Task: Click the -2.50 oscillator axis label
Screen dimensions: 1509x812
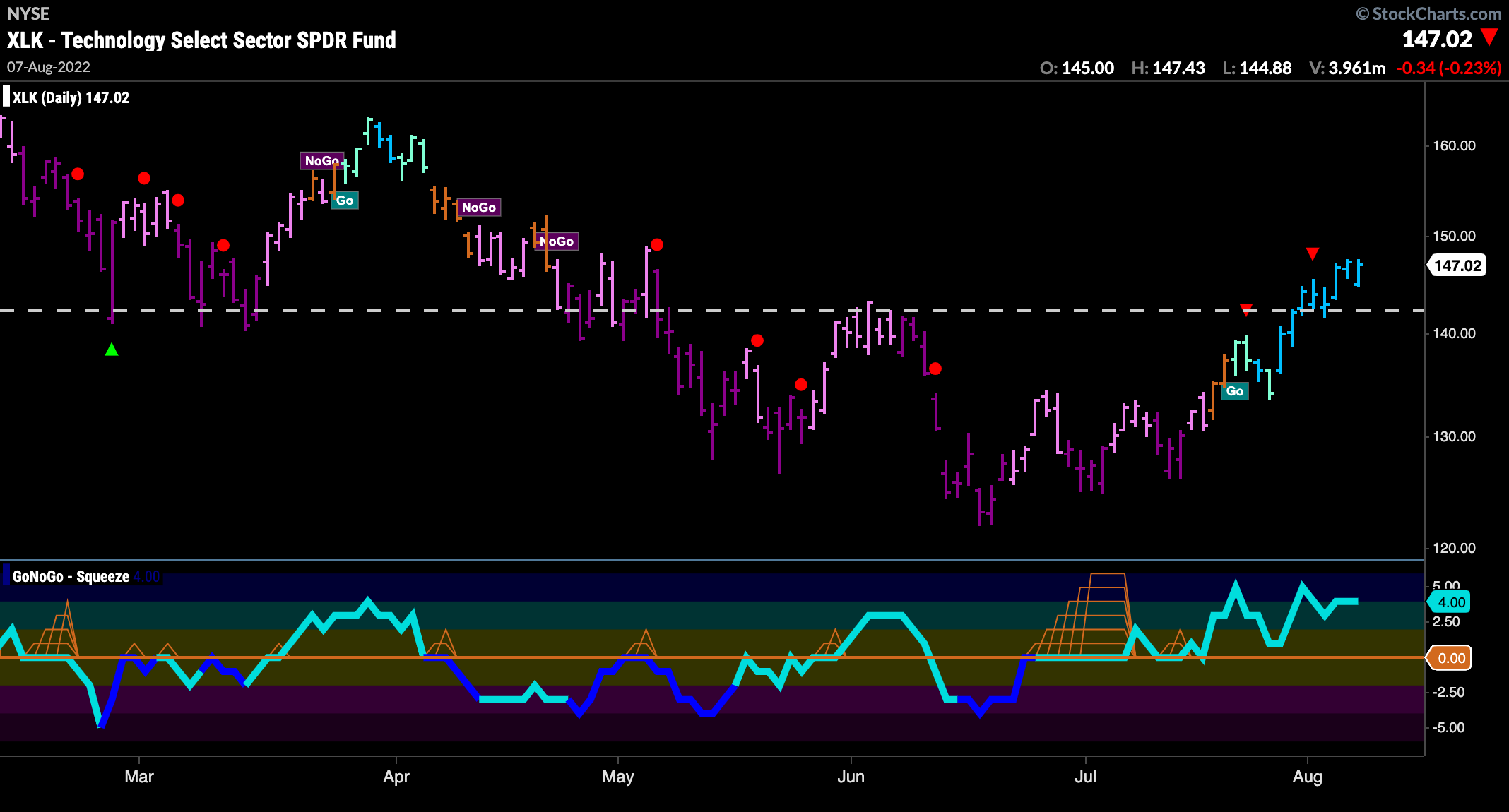Action: (1449, 692)
